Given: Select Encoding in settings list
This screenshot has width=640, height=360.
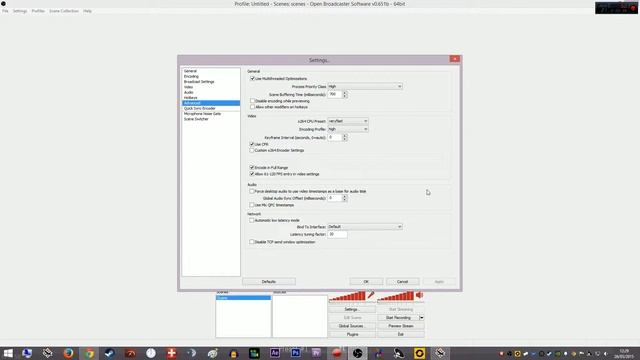Looking at the screenshot, I should coord(211,76).
